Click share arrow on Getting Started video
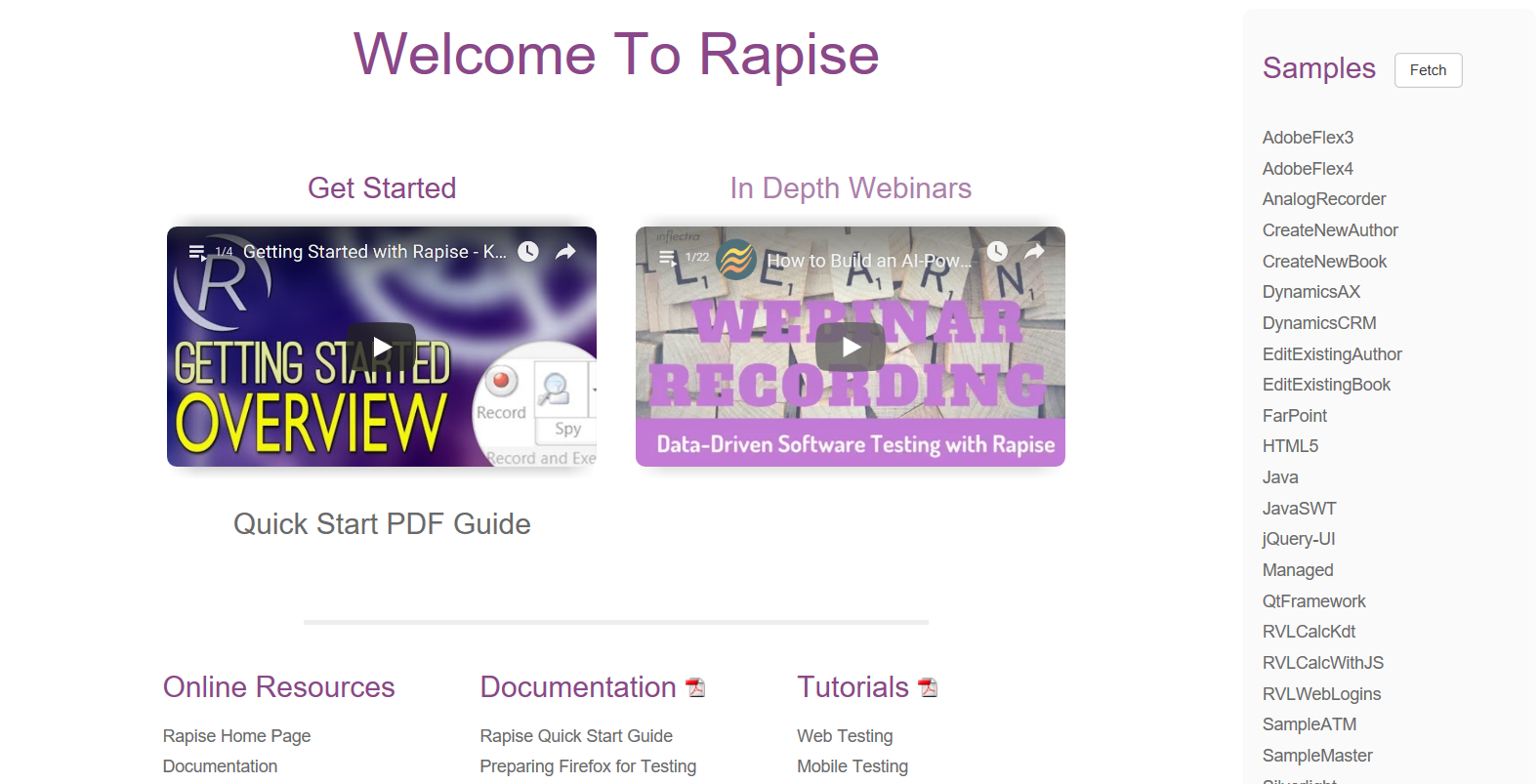1539x784 pixels. (x=565, y=252)
